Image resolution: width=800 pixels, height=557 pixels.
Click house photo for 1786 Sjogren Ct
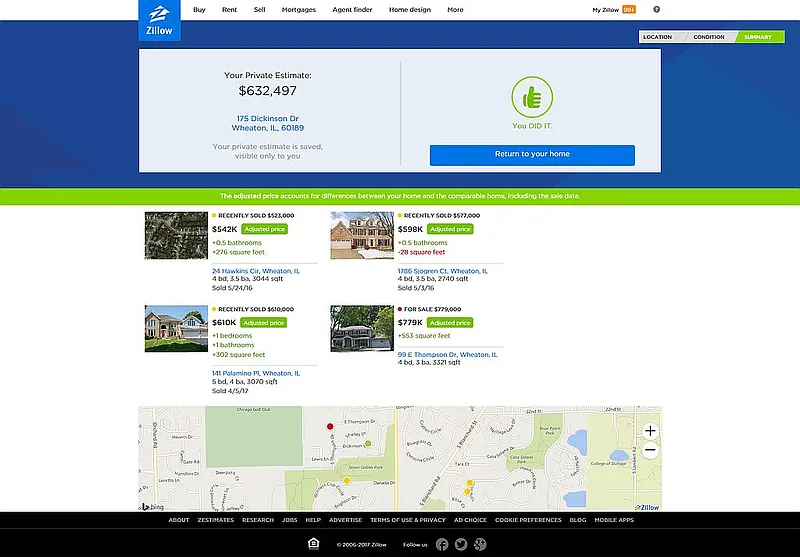click(x=362, y=235)
